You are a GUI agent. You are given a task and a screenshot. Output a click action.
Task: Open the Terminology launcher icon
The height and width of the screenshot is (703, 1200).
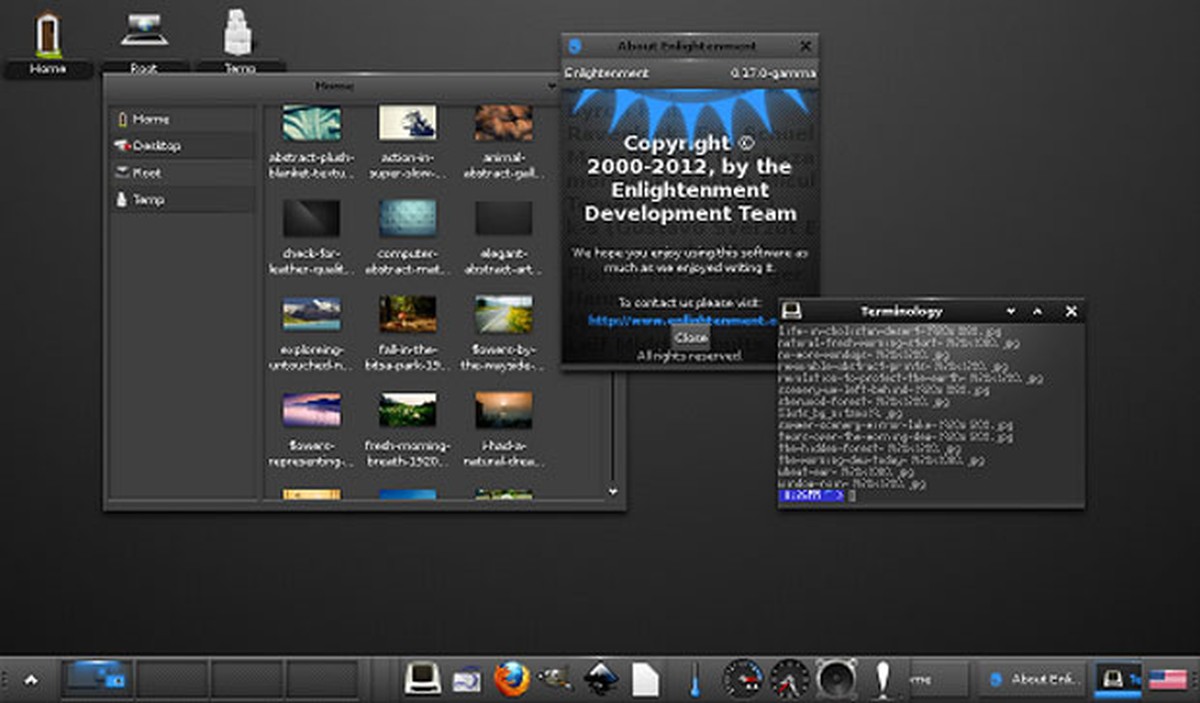click(421, 677)
